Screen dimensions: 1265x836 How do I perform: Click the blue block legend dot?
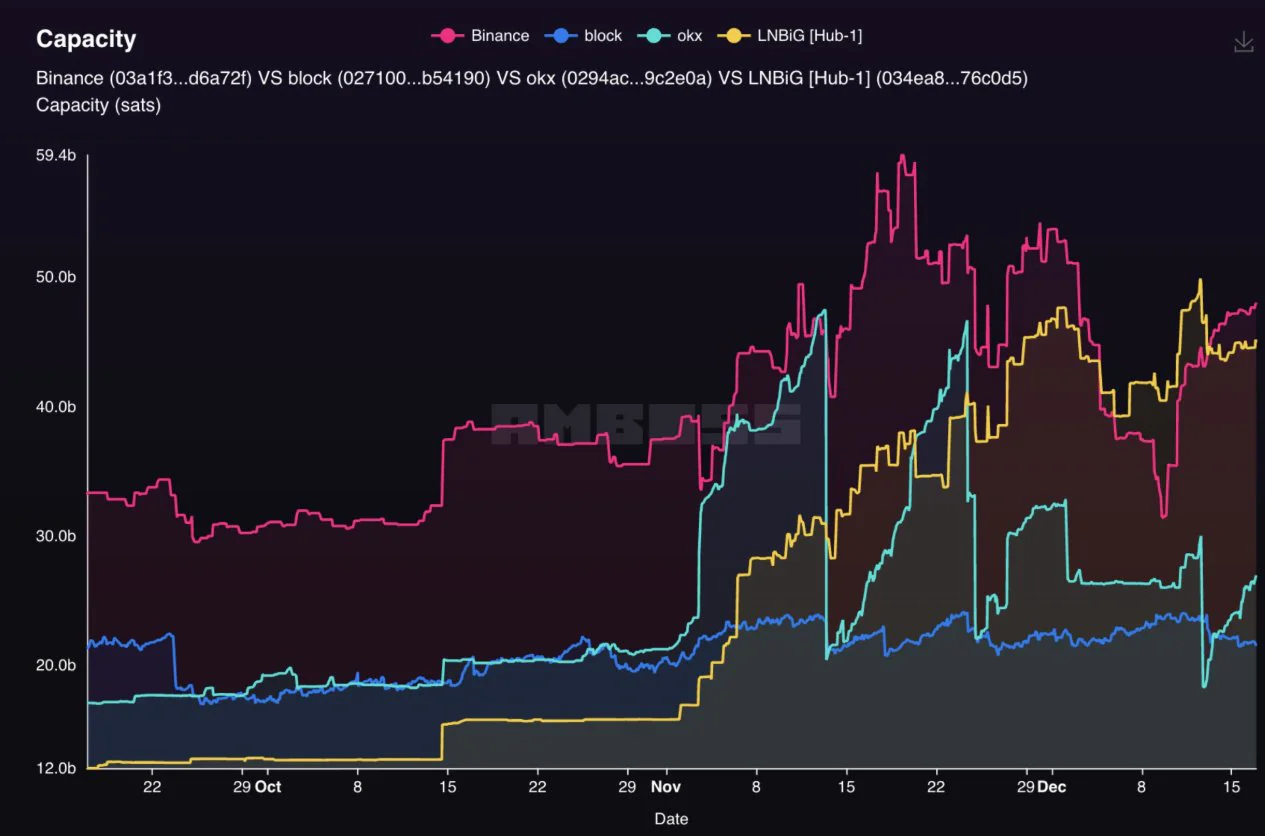(560, 35)
